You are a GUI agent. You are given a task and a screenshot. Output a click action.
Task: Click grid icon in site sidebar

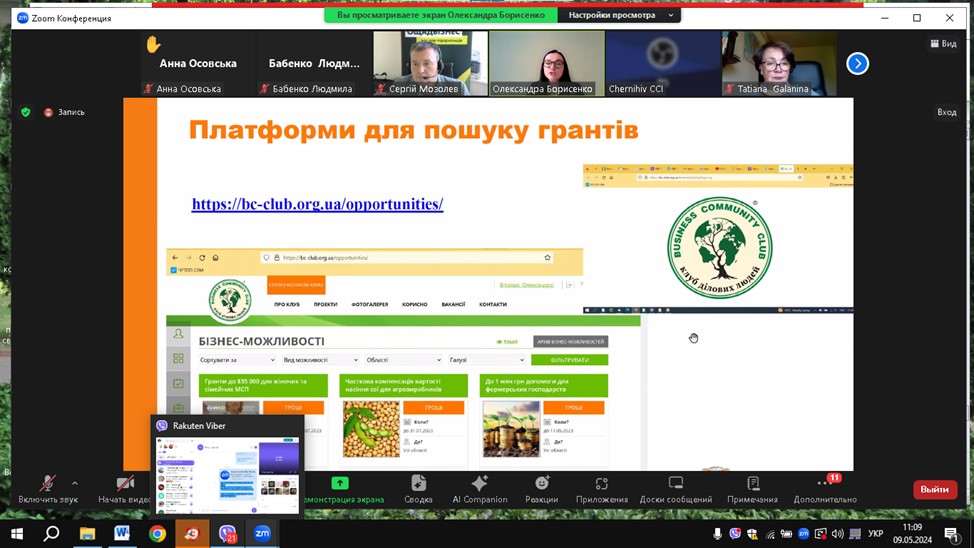pos(178,358)
